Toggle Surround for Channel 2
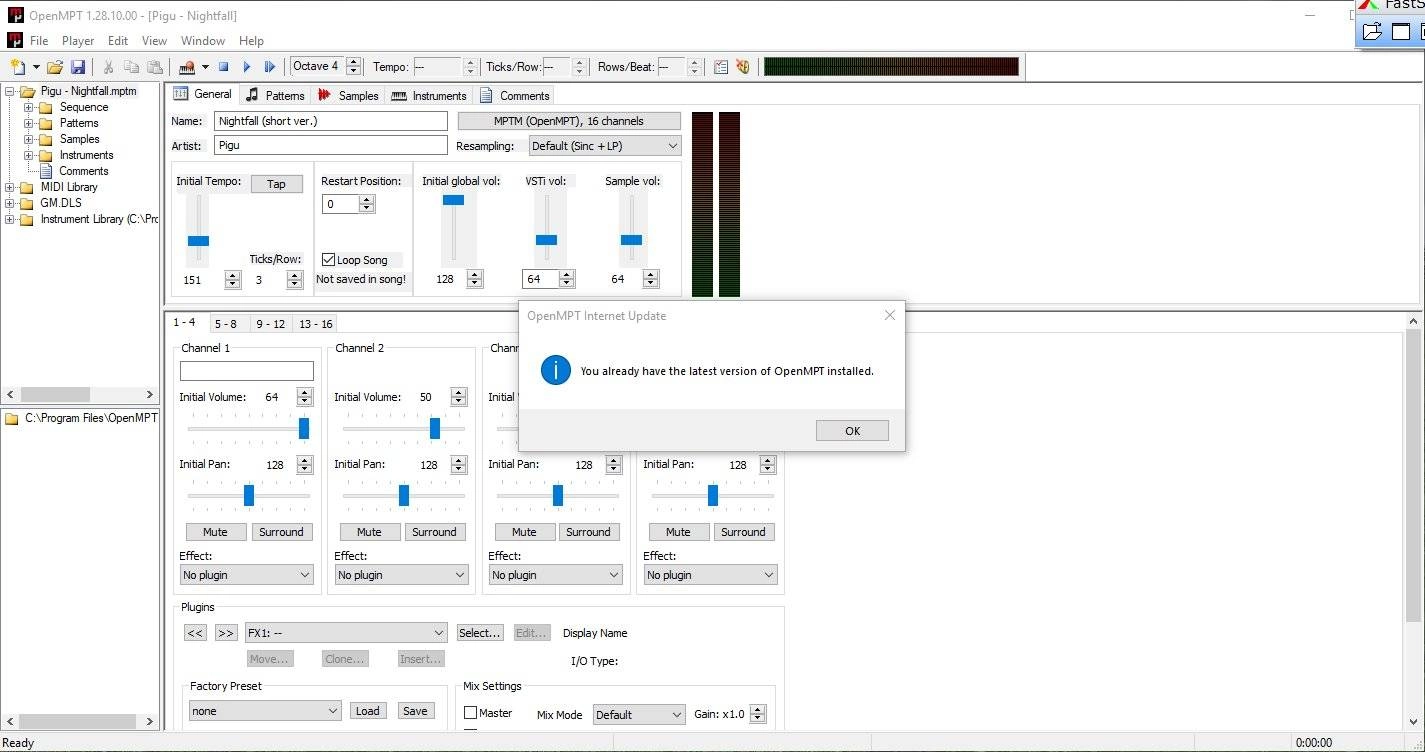 click(x=434, y=532)
